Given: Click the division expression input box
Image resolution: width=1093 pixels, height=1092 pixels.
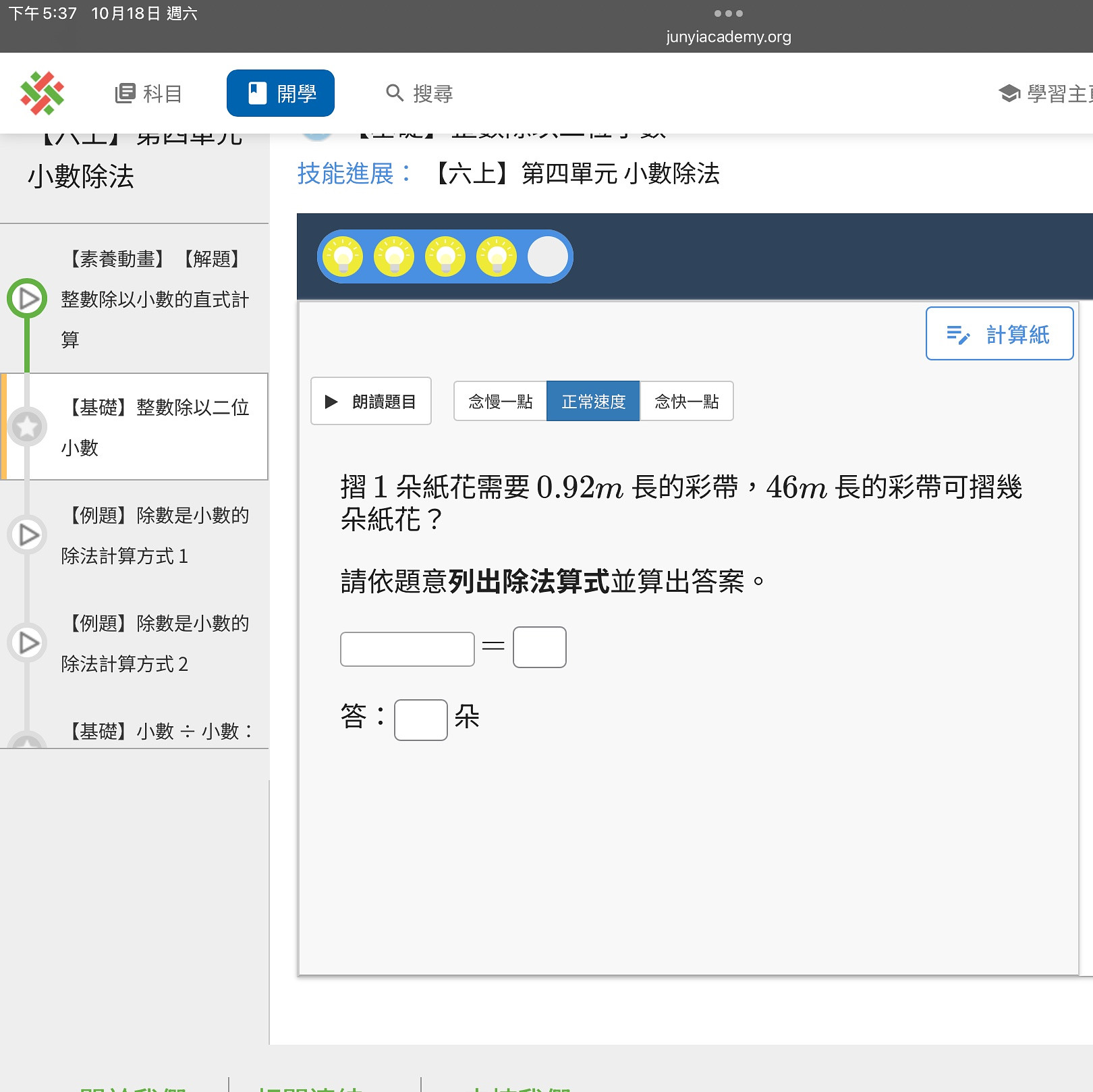Looking at the screenshot, I should coord(408,649).
